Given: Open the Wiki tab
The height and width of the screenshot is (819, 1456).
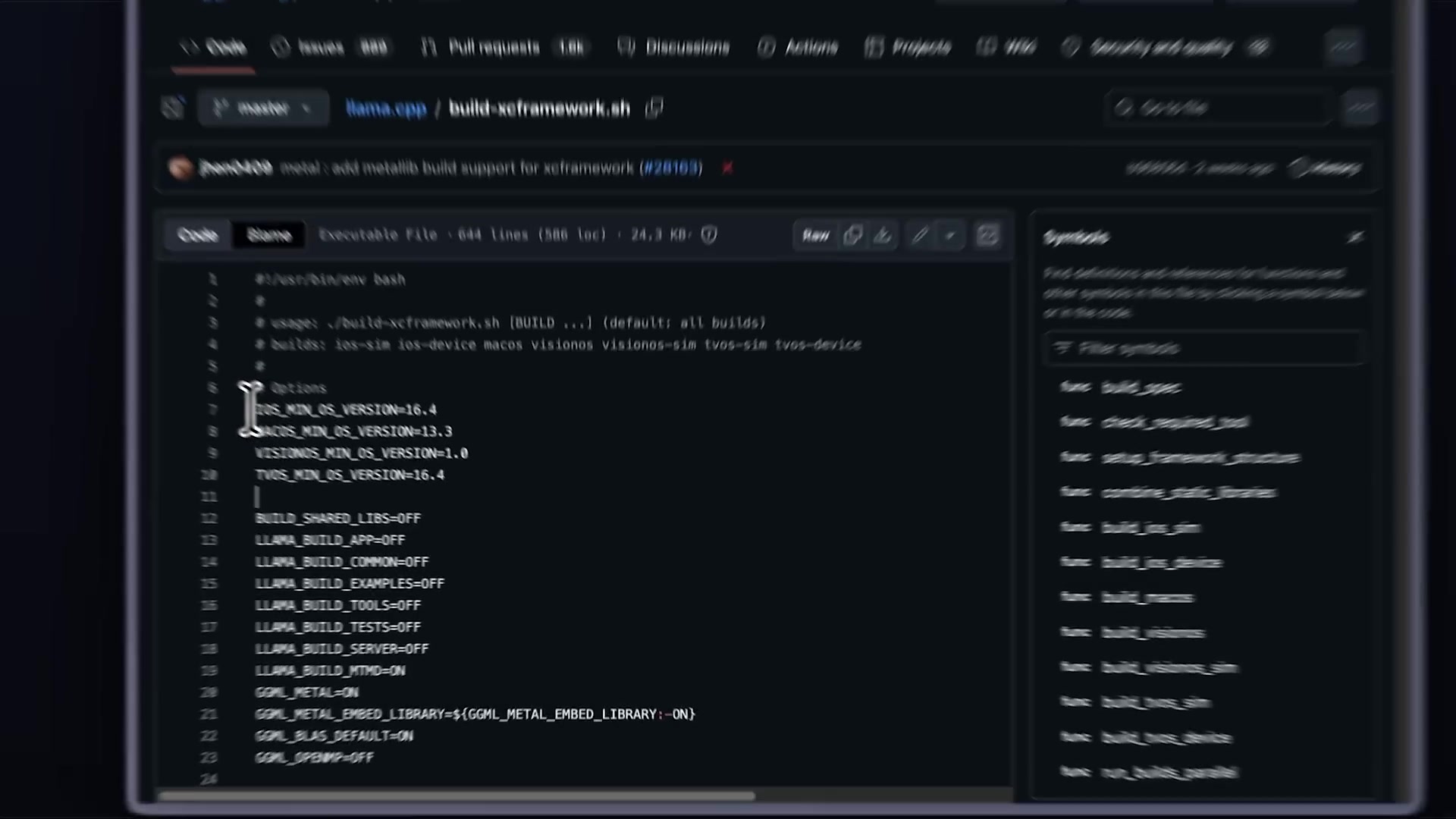Looking at the screenshot, I should point(1006,48).
